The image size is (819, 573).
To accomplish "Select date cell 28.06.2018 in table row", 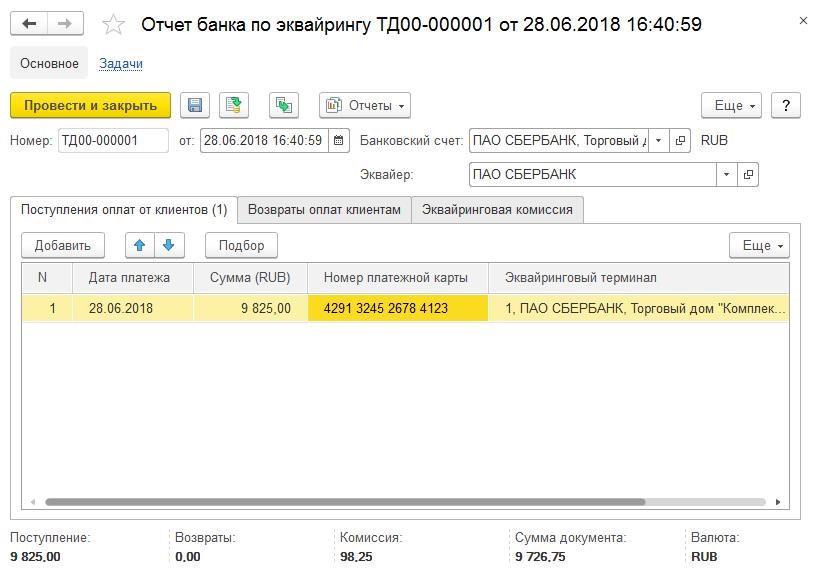I will tap(133, 308).
